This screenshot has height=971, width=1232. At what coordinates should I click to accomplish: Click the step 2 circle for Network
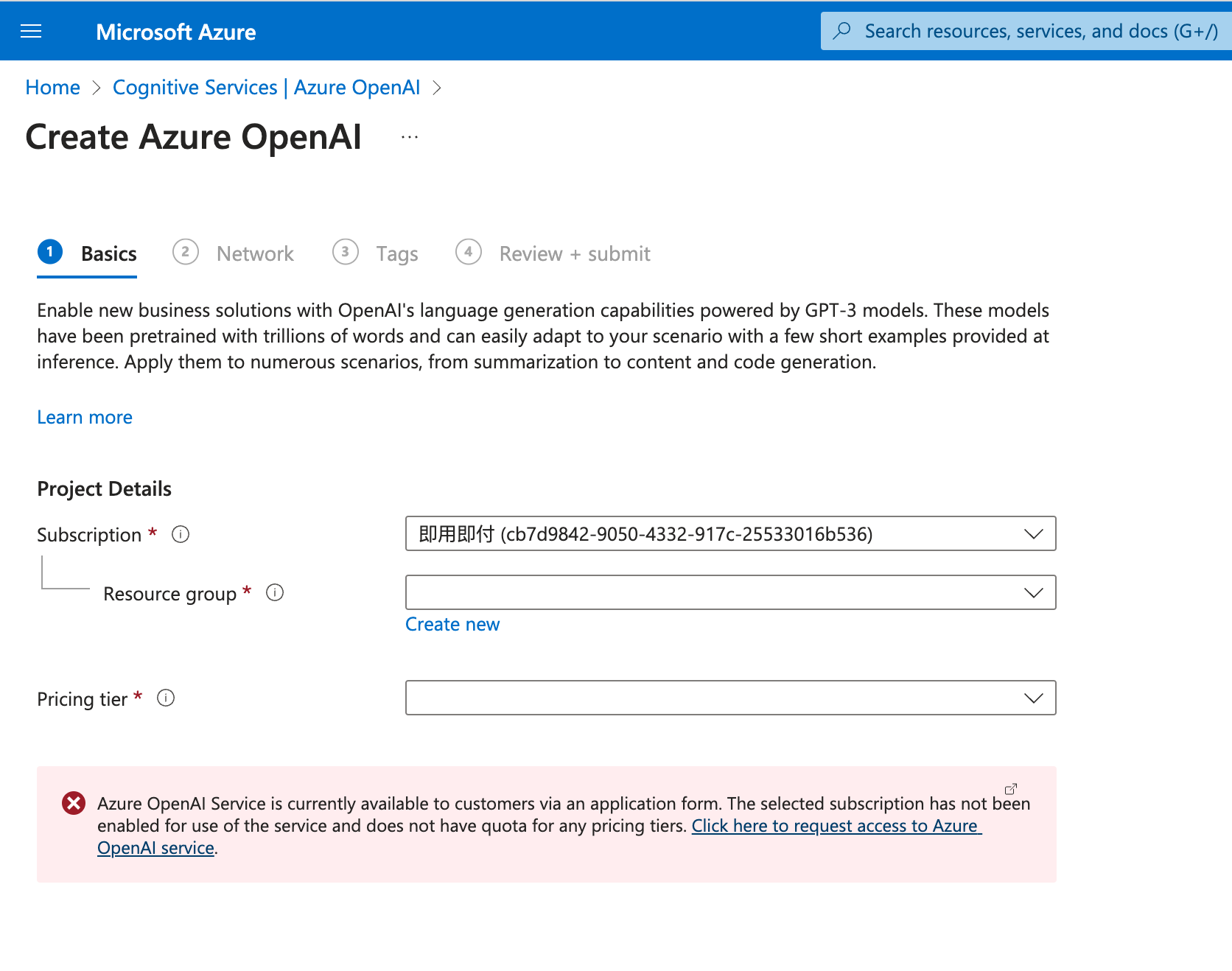186,252
